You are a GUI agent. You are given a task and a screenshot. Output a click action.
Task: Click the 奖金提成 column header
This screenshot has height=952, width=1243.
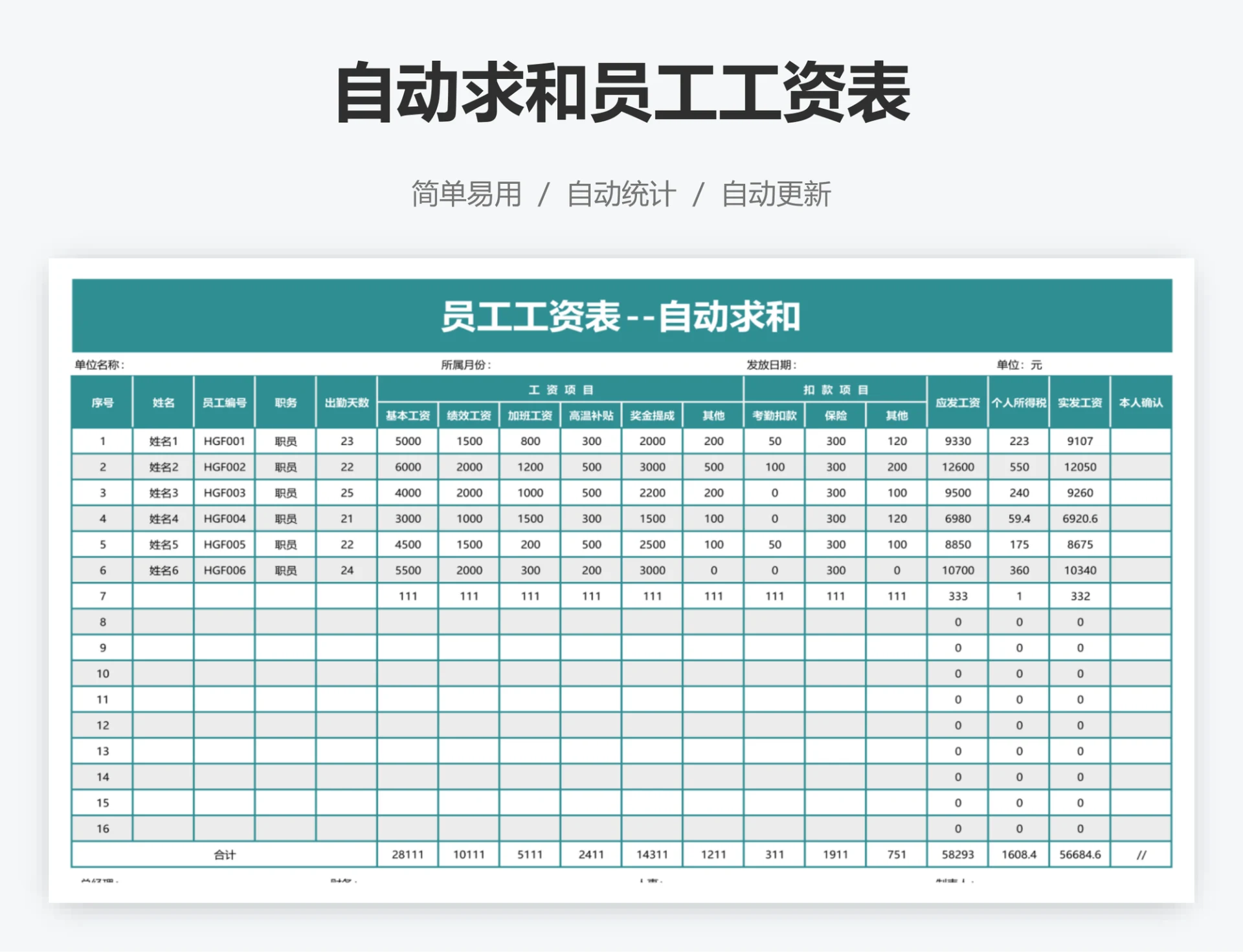click(652, 416)
